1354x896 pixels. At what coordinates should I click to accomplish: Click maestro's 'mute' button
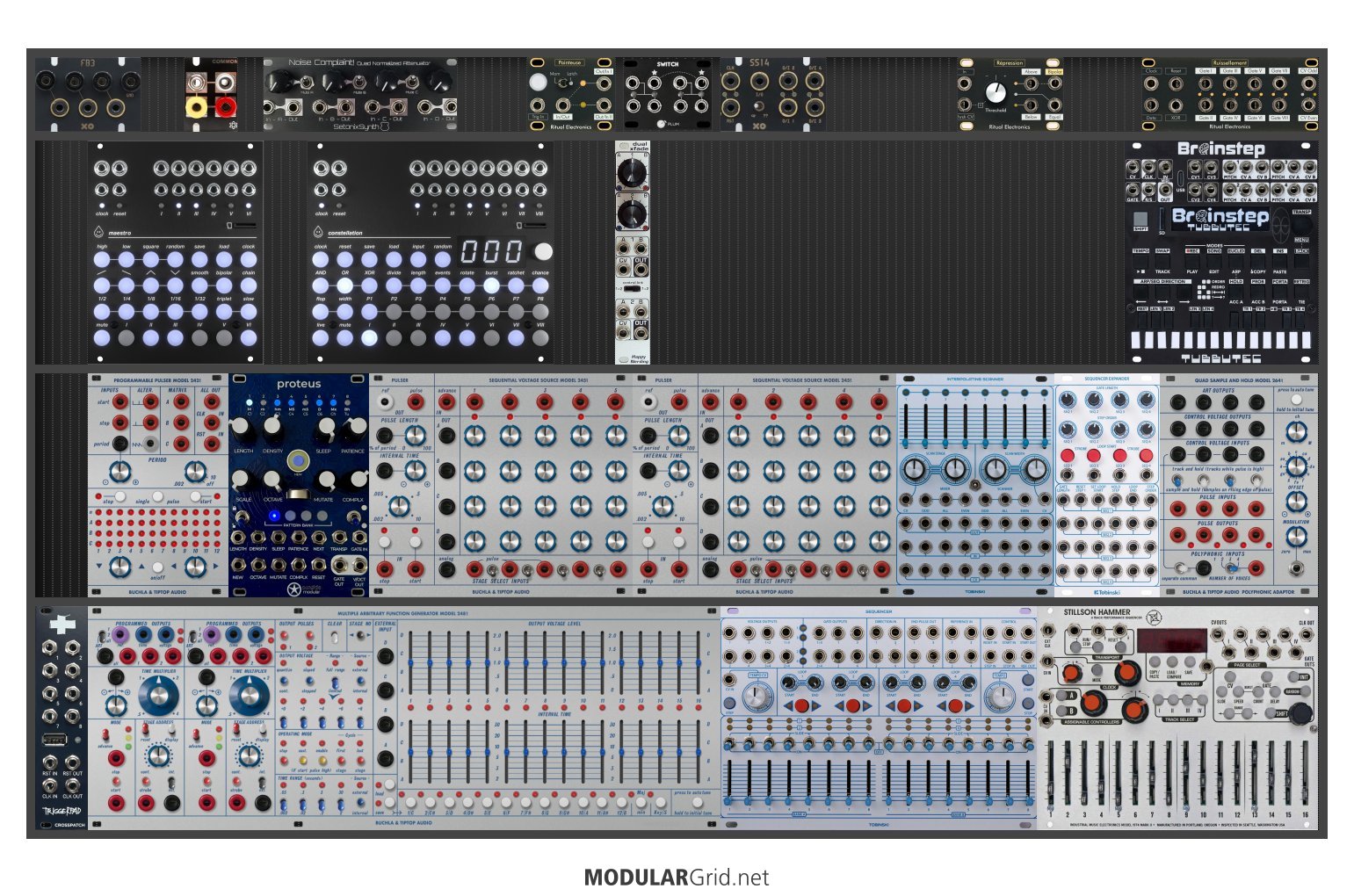102,337
